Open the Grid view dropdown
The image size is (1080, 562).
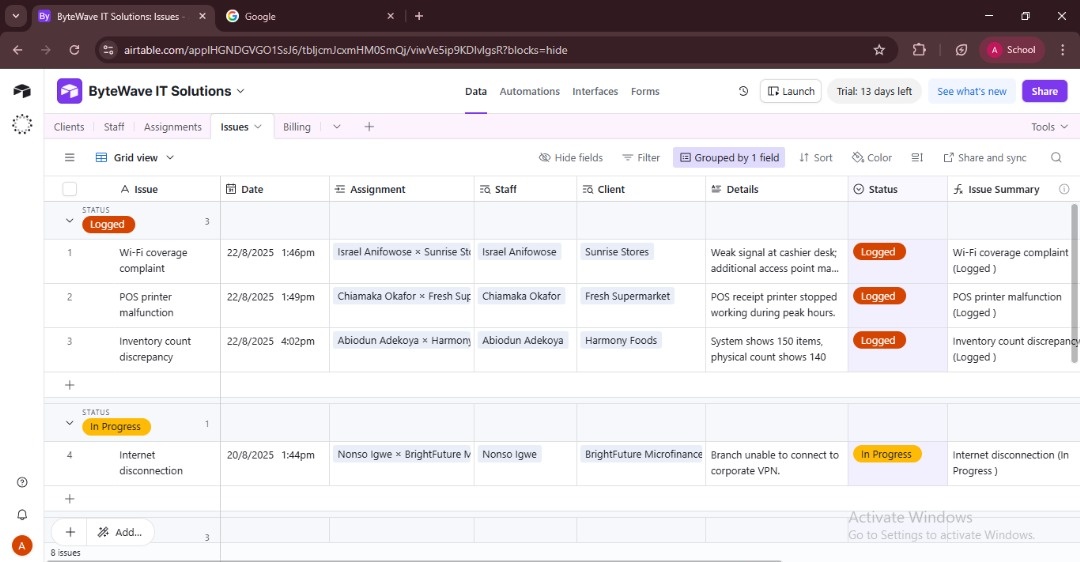coord(135,158)
